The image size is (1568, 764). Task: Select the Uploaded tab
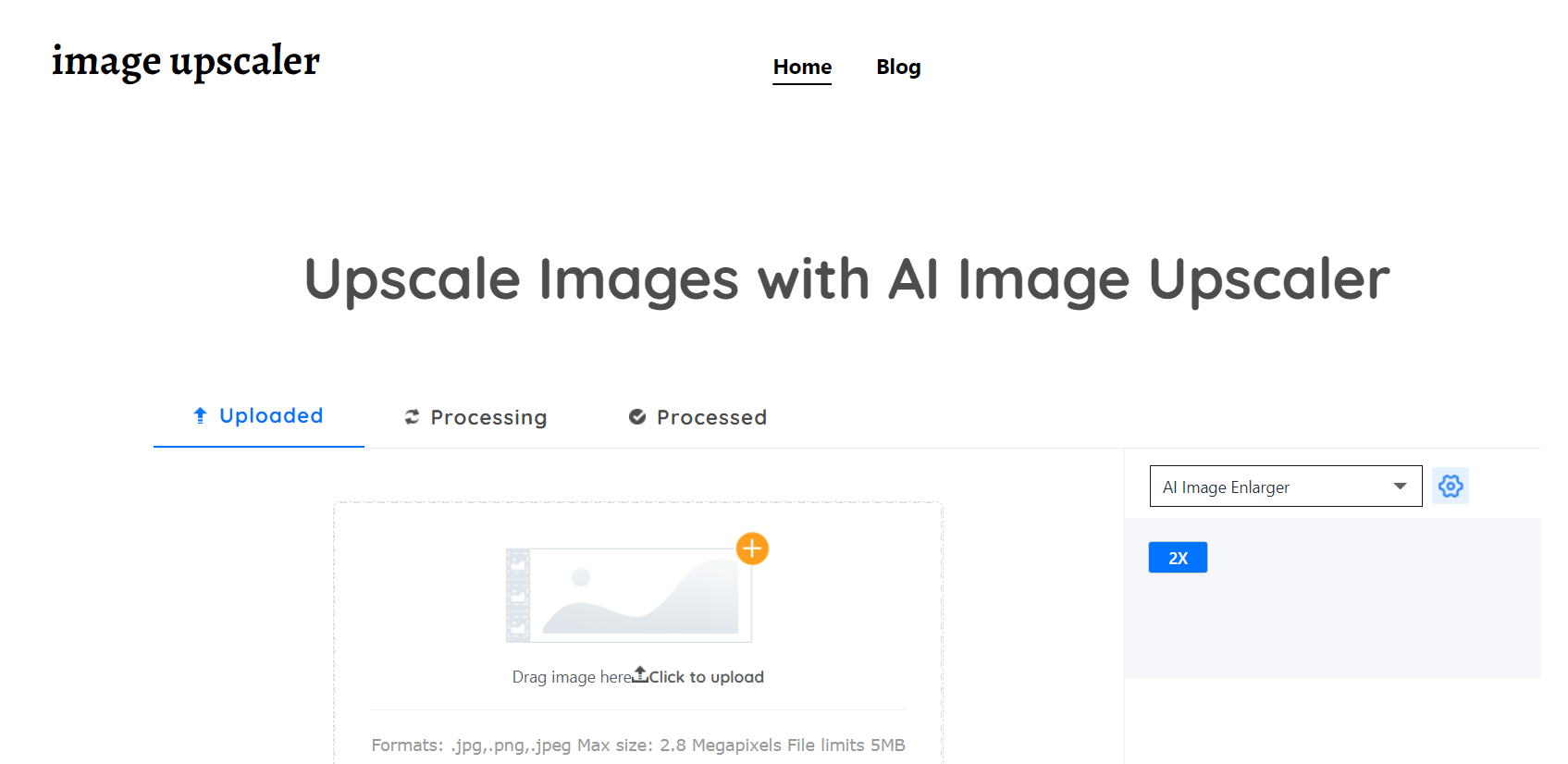270,415
